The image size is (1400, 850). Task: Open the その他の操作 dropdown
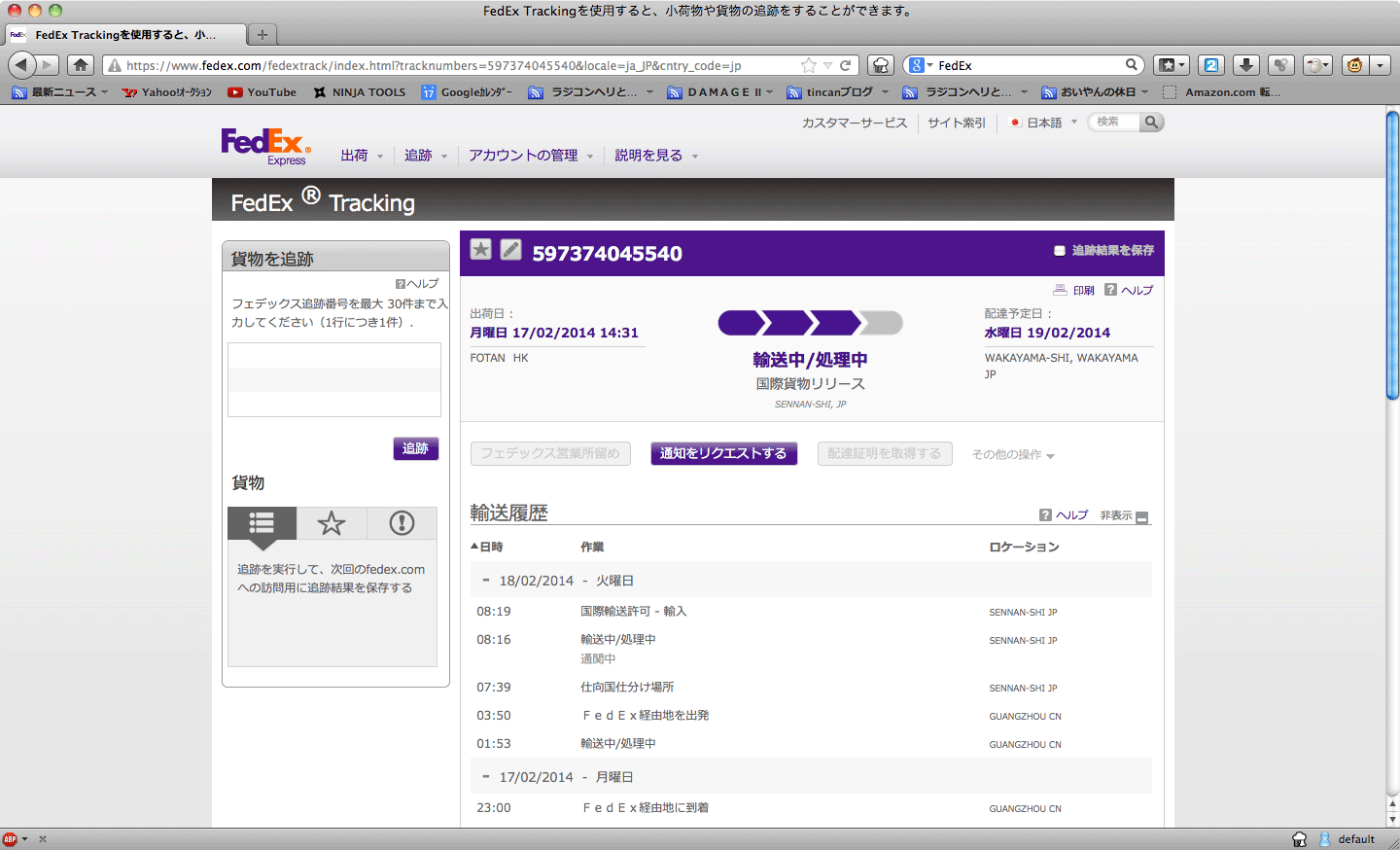click(x=1013, y=454)
